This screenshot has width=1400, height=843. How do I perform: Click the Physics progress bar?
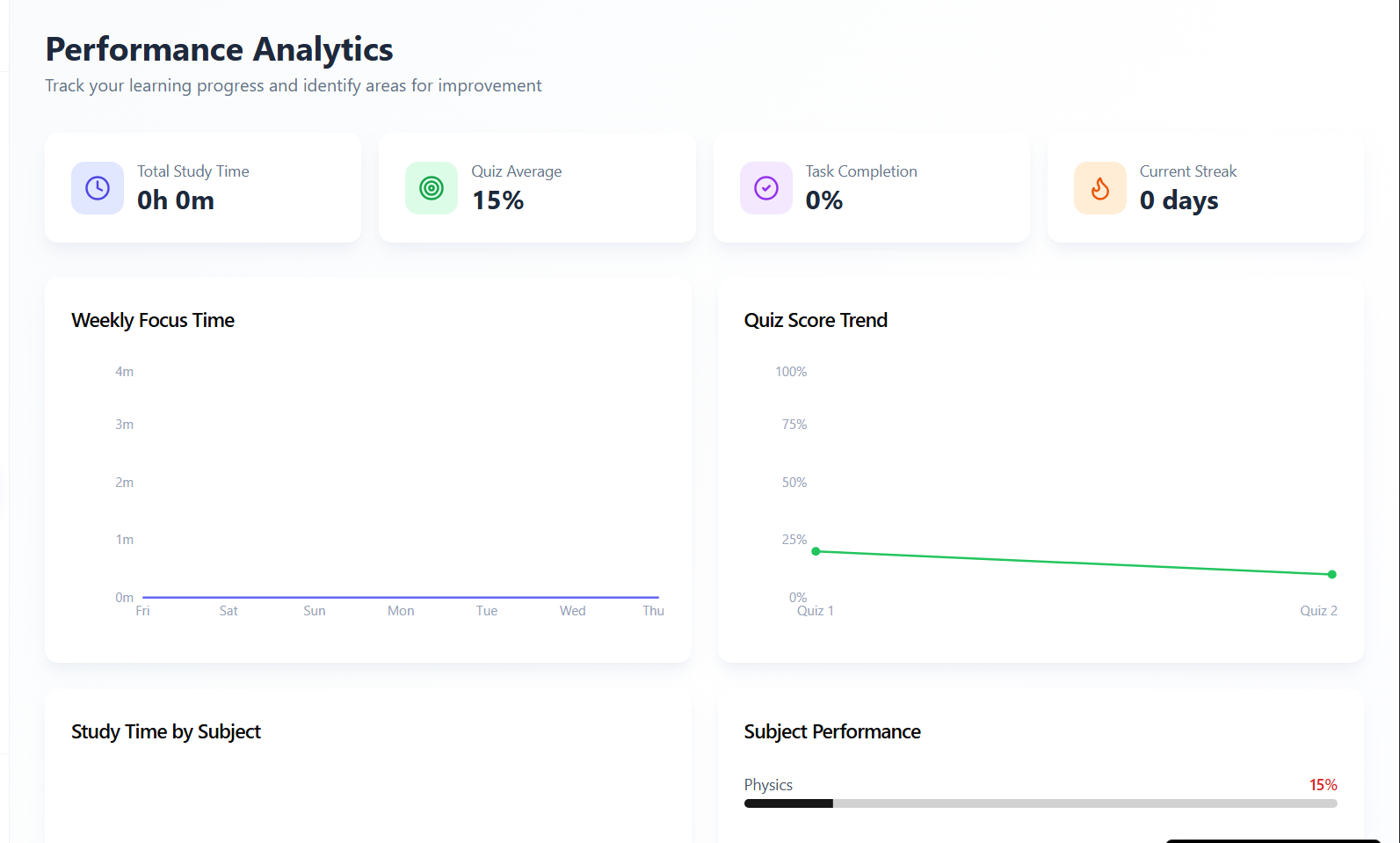point(1041,803)
